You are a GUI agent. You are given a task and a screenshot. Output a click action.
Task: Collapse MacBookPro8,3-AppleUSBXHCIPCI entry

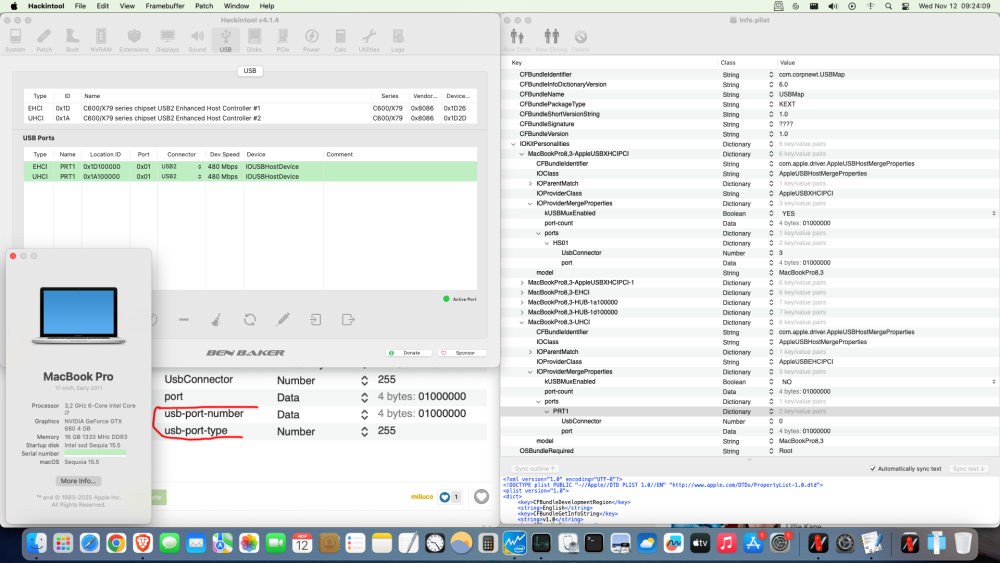(x=522, y=154)
